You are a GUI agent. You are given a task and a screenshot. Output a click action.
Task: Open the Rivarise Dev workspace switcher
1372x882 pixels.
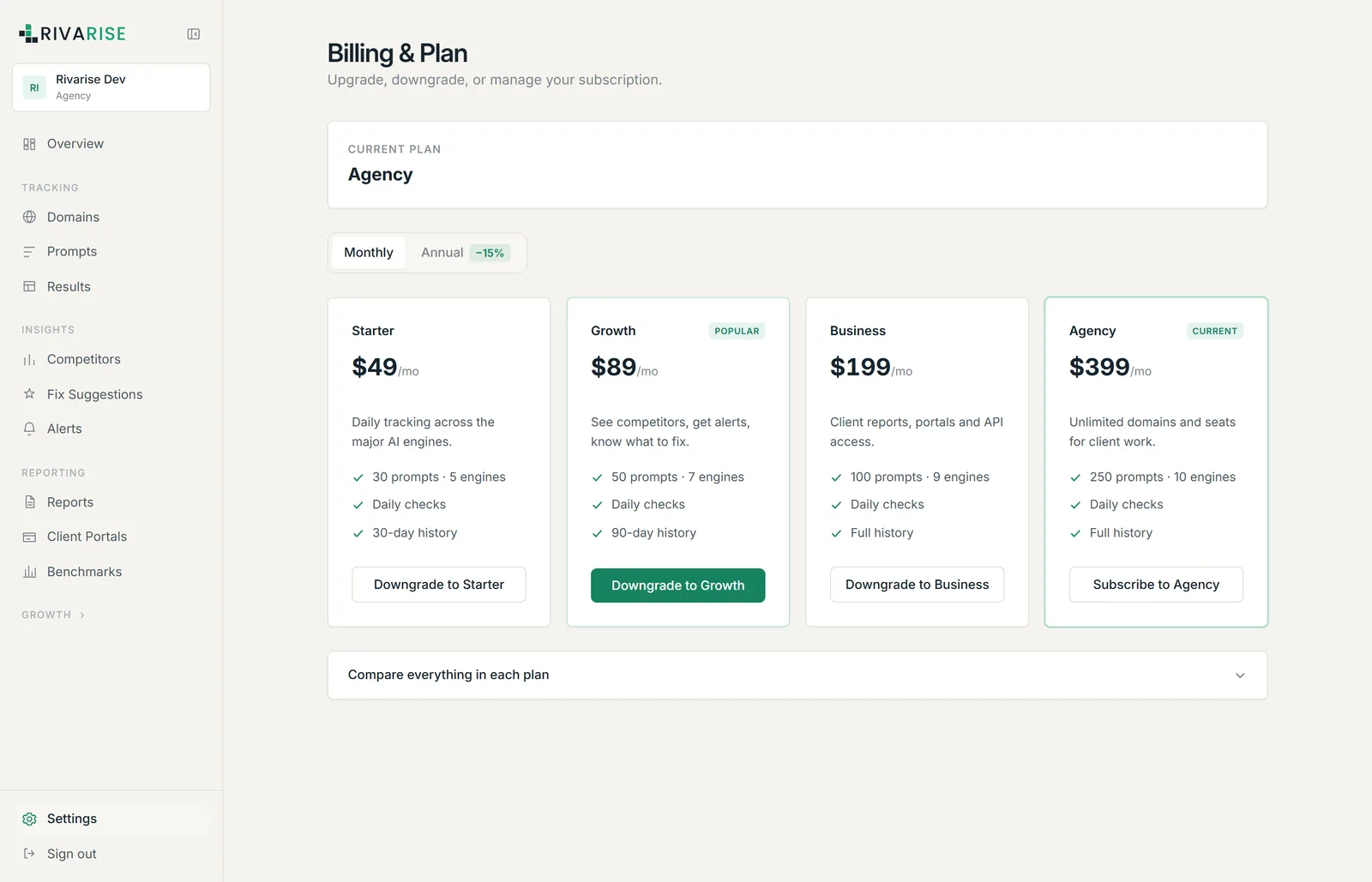coord(111,87)
